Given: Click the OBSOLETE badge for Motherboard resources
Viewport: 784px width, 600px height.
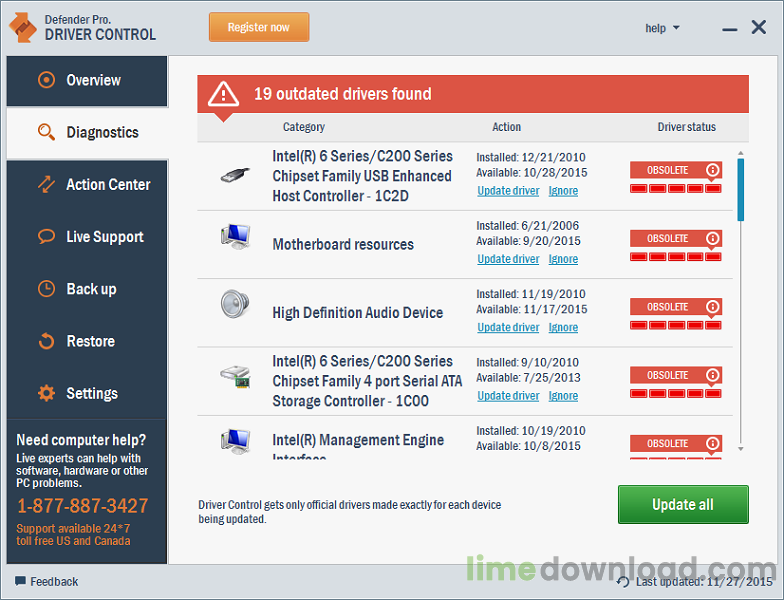Looking at the screenshot, I should [x=676, y=238].
